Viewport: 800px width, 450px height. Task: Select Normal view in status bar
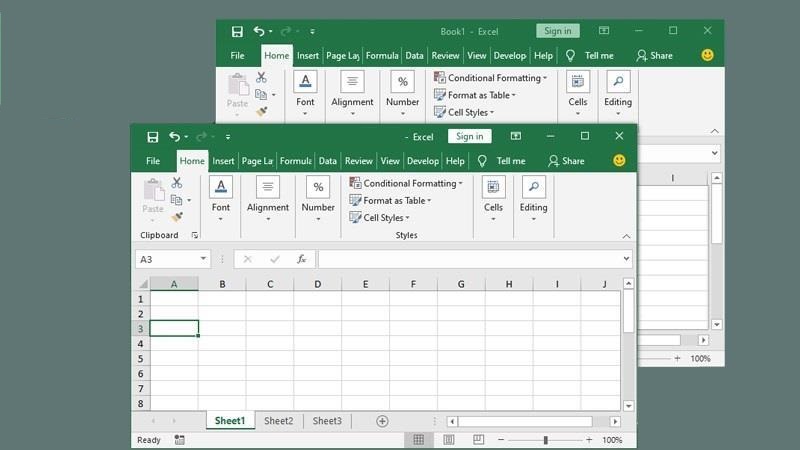(x=418, y=439)
